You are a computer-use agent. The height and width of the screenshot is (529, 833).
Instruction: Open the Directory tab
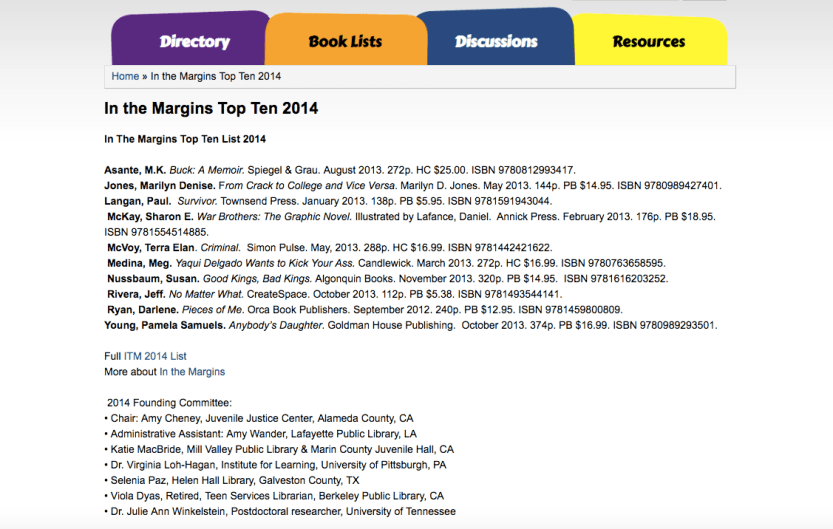[x=194, y=42]
